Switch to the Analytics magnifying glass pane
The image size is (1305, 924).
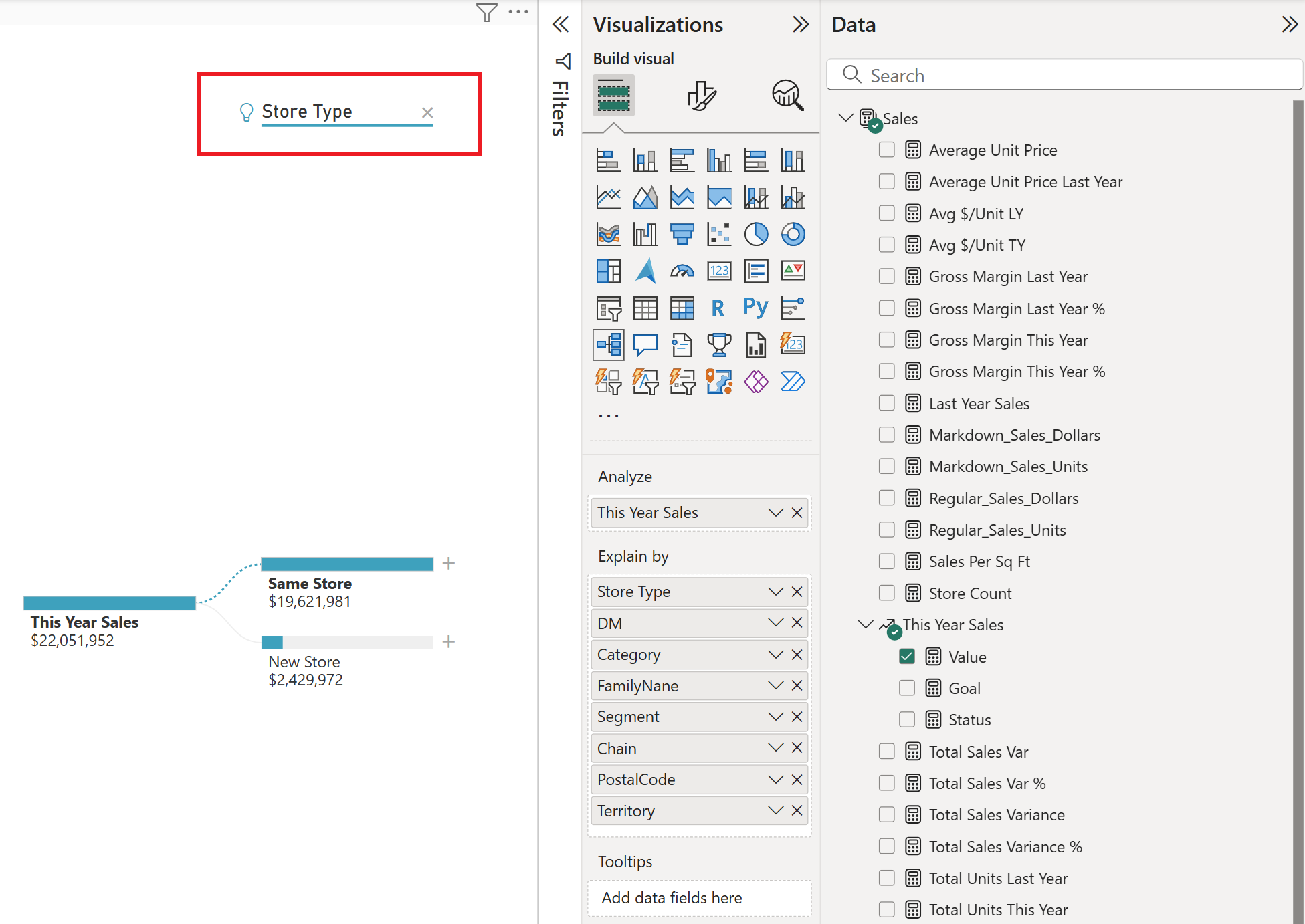787,96
